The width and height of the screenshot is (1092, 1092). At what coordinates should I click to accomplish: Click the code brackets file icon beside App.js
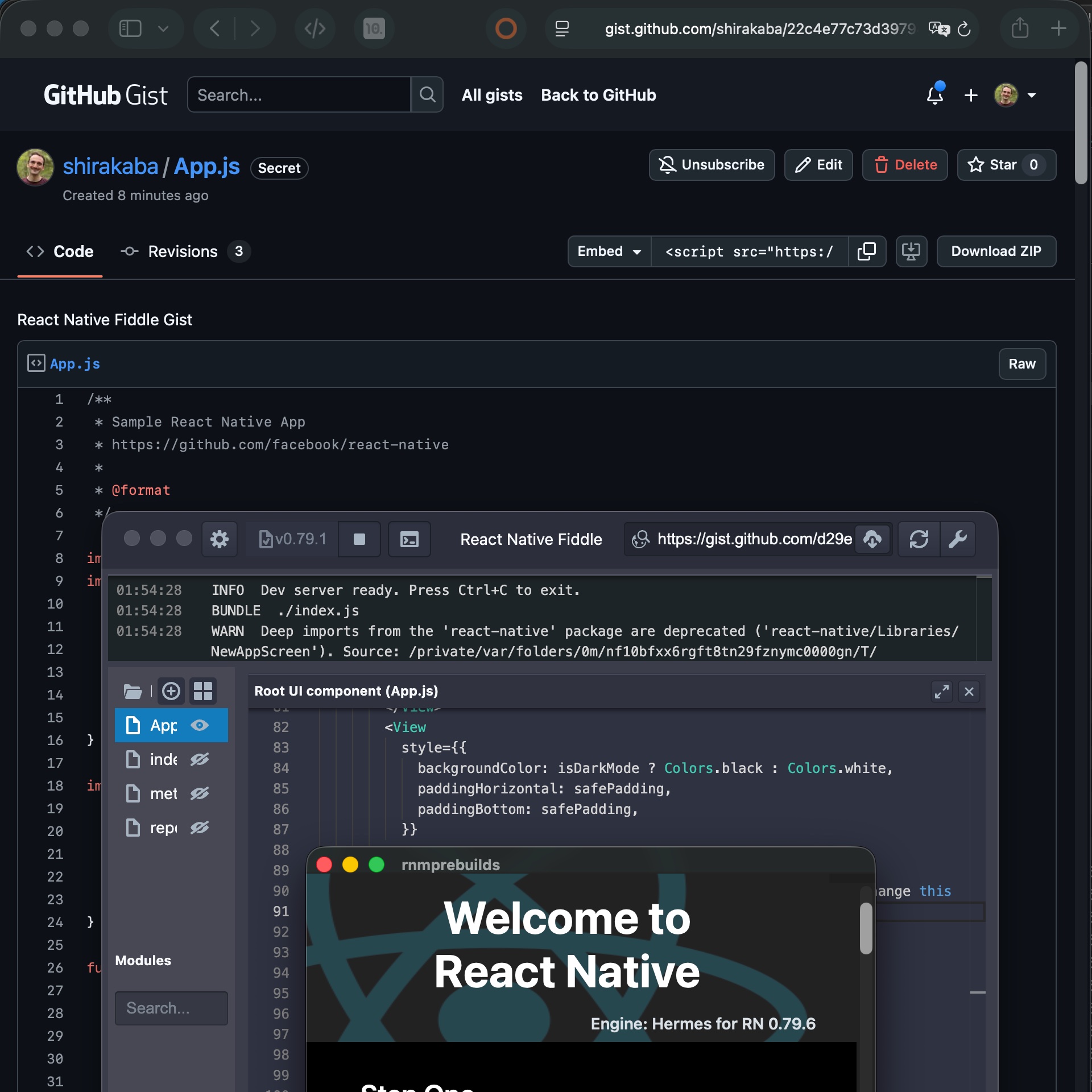click(x=36, y=363)
